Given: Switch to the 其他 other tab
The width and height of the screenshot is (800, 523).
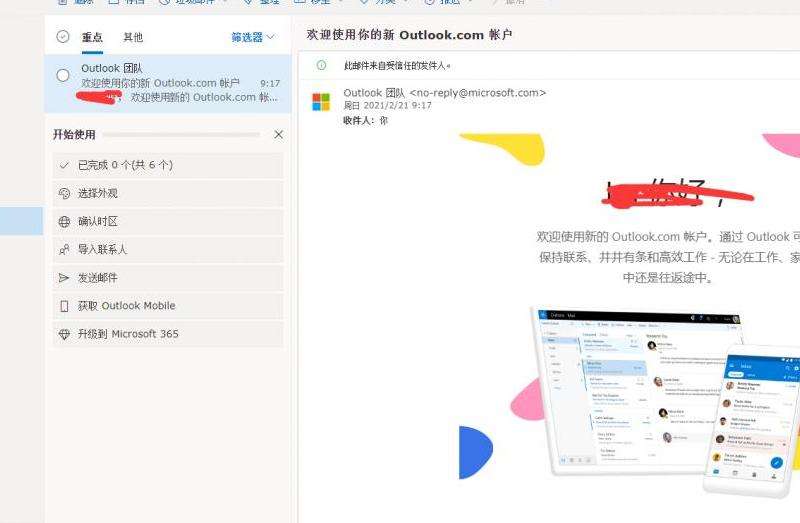Looking at the screenshot, I should pyautogui.click(x=132, y=37).
